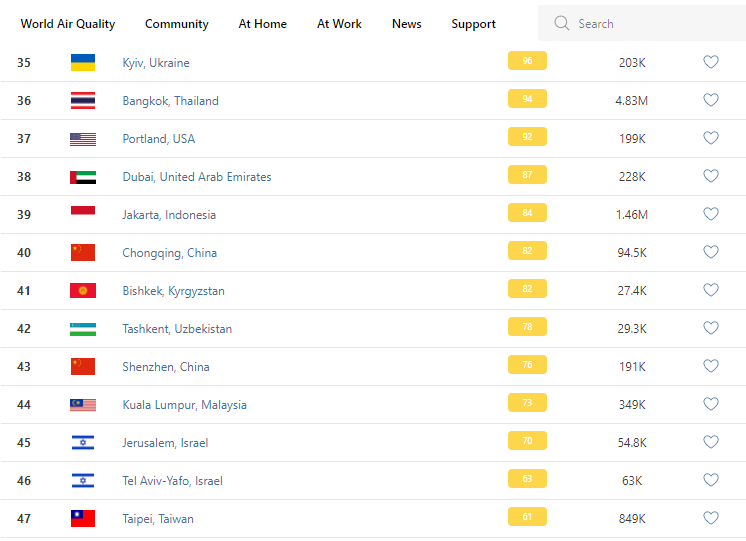The width and height of the screenshot is (746, 541).
Task: Click into the Search input field
Action: (650, 23)
